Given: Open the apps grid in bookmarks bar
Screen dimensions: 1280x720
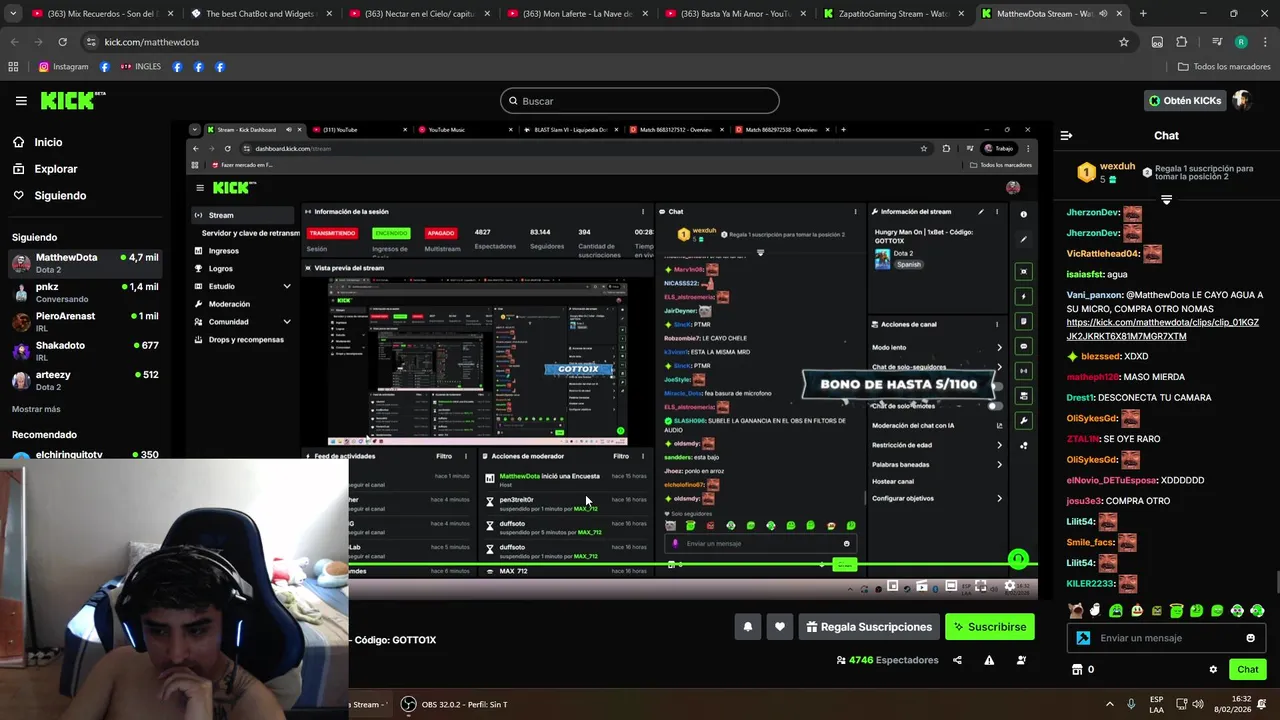Looking at the screenshot, I should [13, 67].
